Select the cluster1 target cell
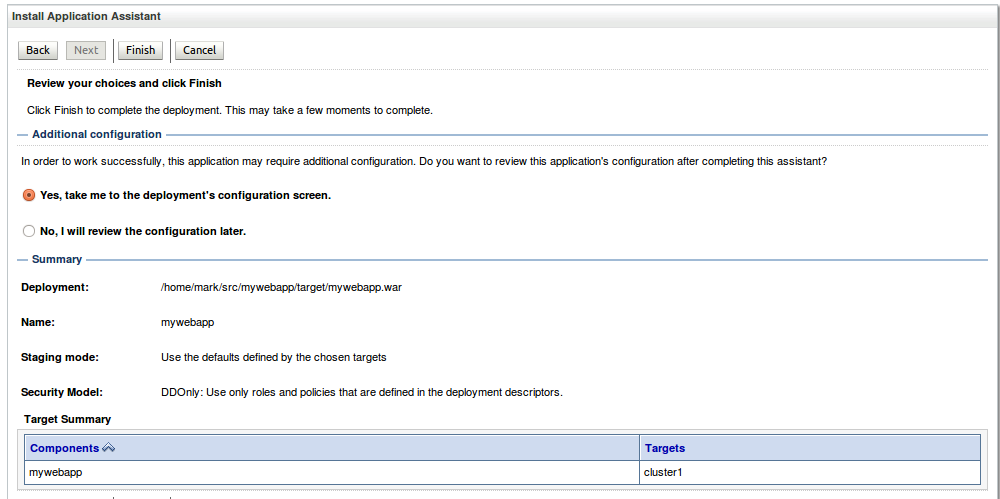The height and width of the screenshot is (499, 1000). pos(663,472)
